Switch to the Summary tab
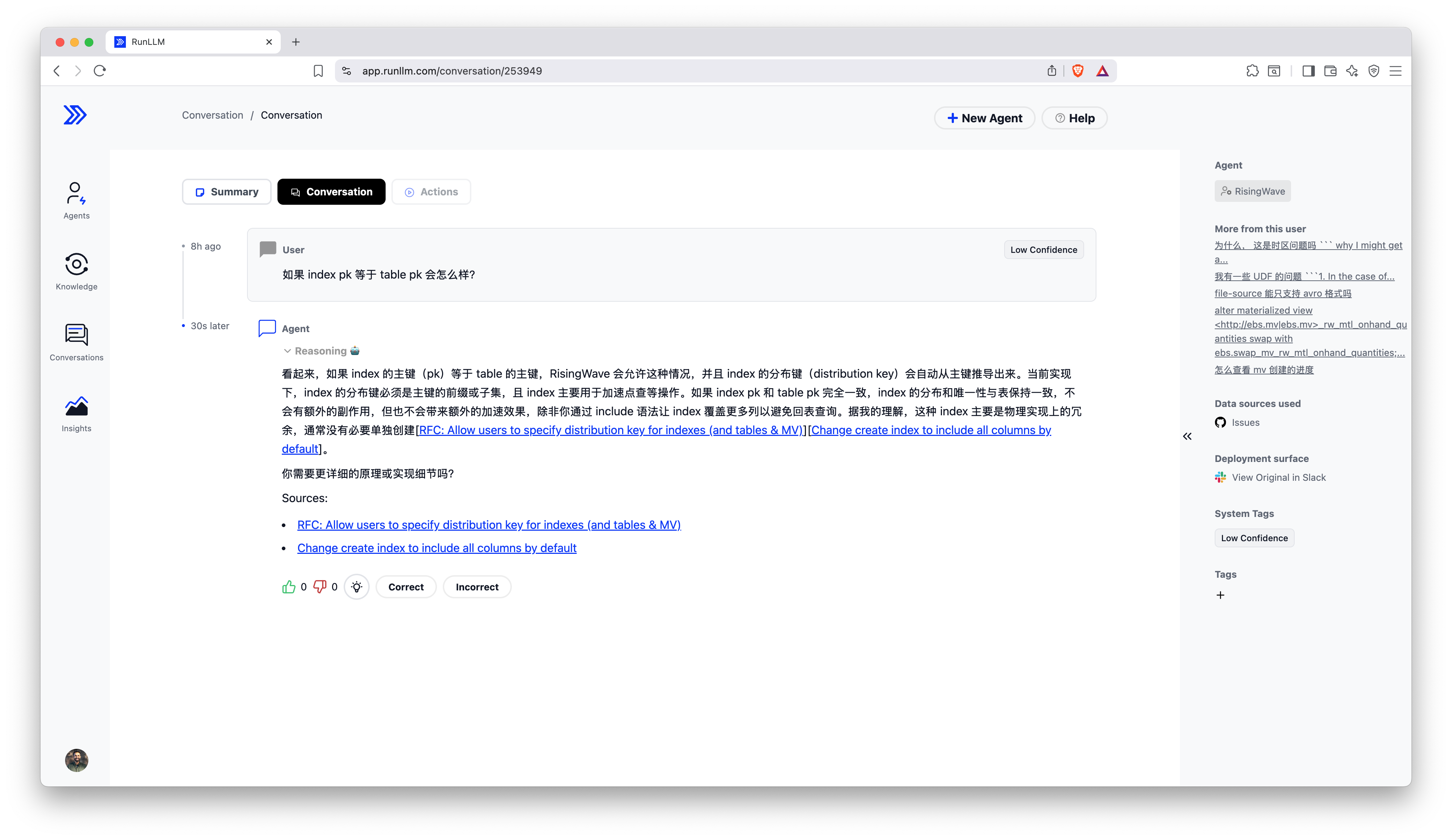 pyautogui.click(x=226, y=192)
